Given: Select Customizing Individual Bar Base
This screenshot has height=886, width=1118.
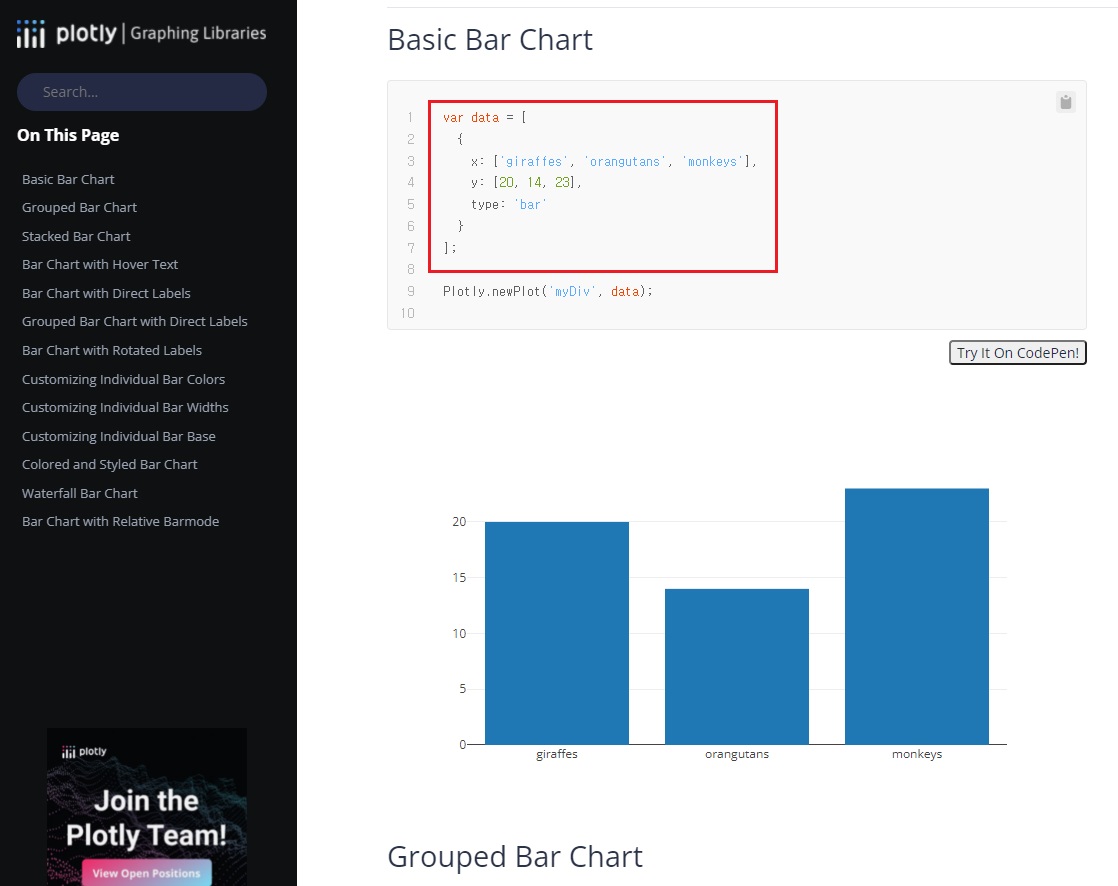Looking at the screenshot, I should 119,436.
